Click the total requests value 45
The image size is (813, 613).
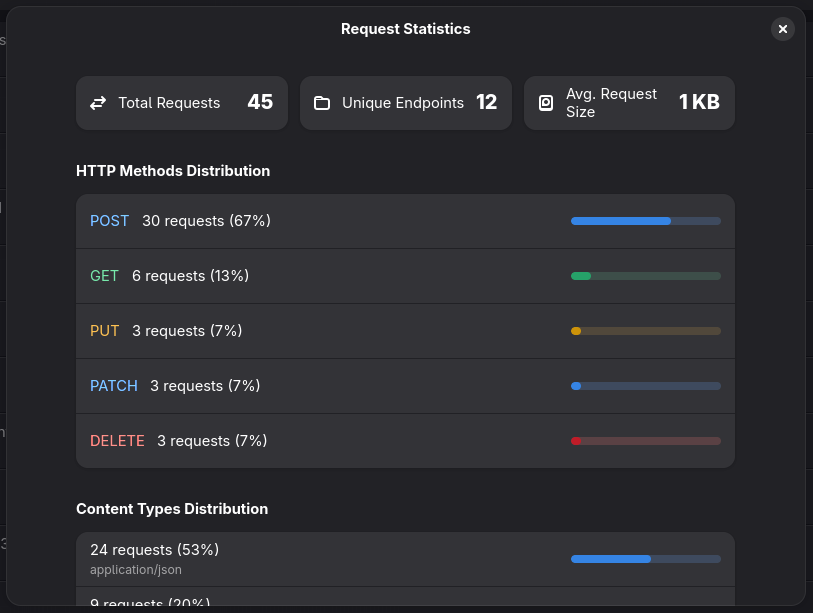pos(260,102)
